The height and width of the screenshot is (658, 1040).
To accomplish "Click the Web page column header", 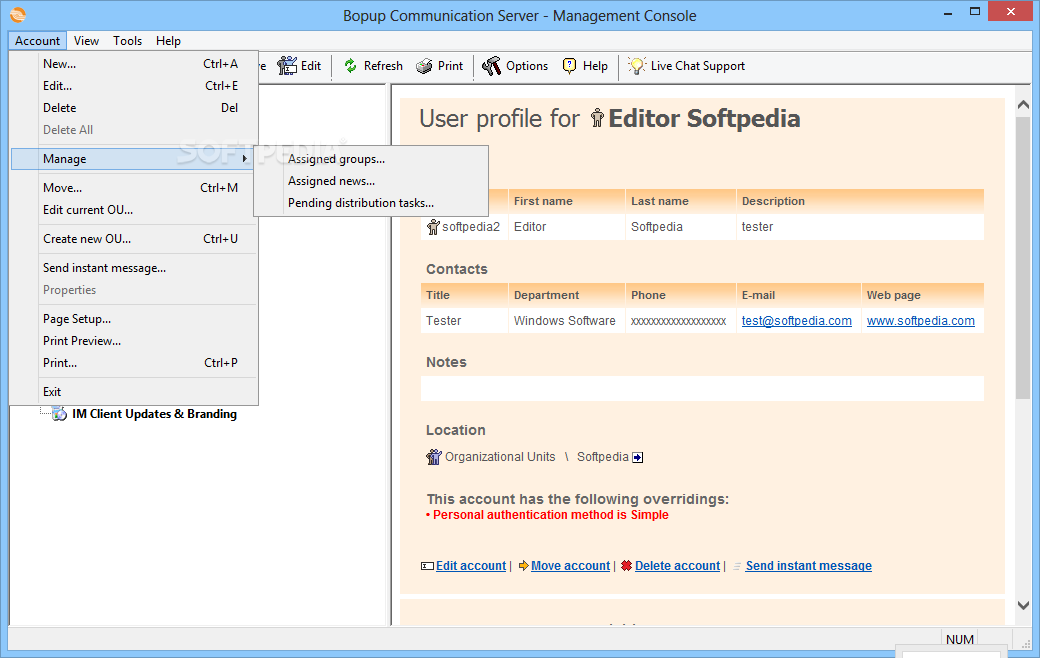I will click(922, 295).
